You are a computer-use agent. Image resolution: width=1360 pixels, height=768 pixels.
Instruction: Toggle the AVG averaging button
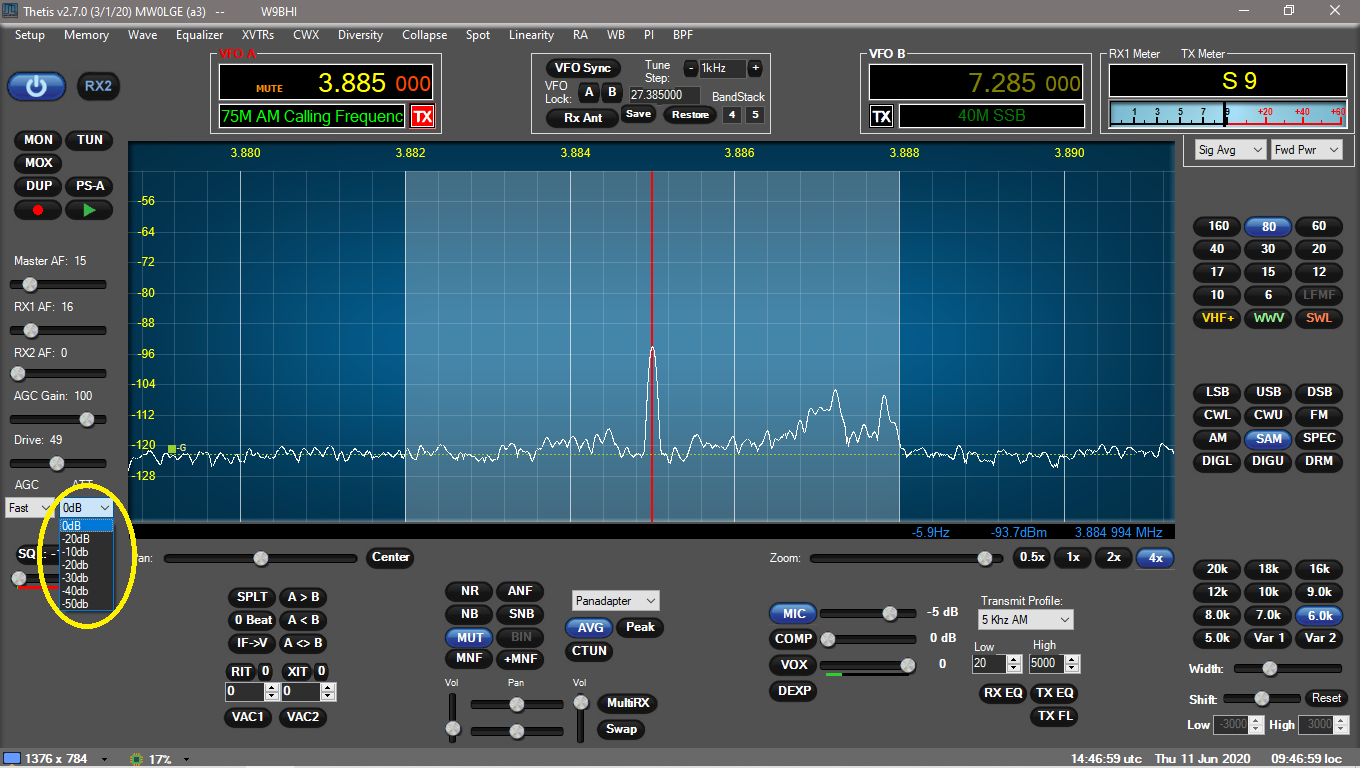point(590,627)
